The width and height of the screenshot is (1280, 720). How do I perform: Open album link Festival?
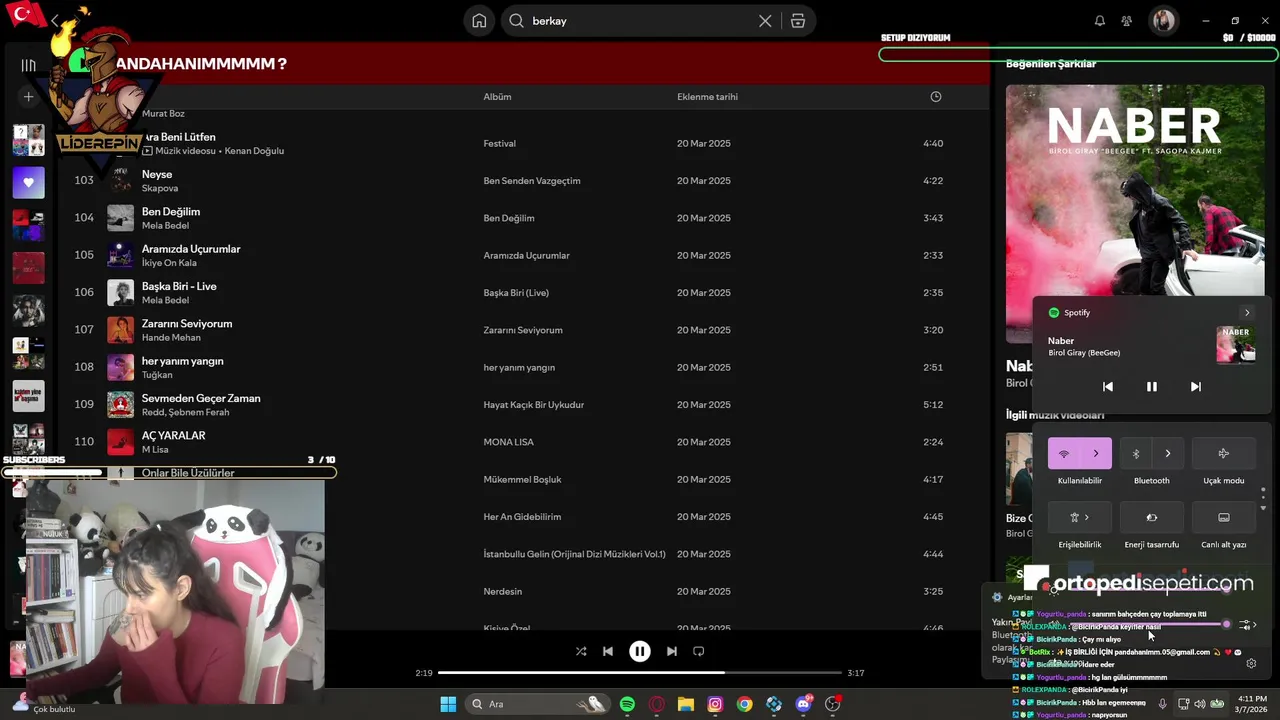tap(499, 144)
